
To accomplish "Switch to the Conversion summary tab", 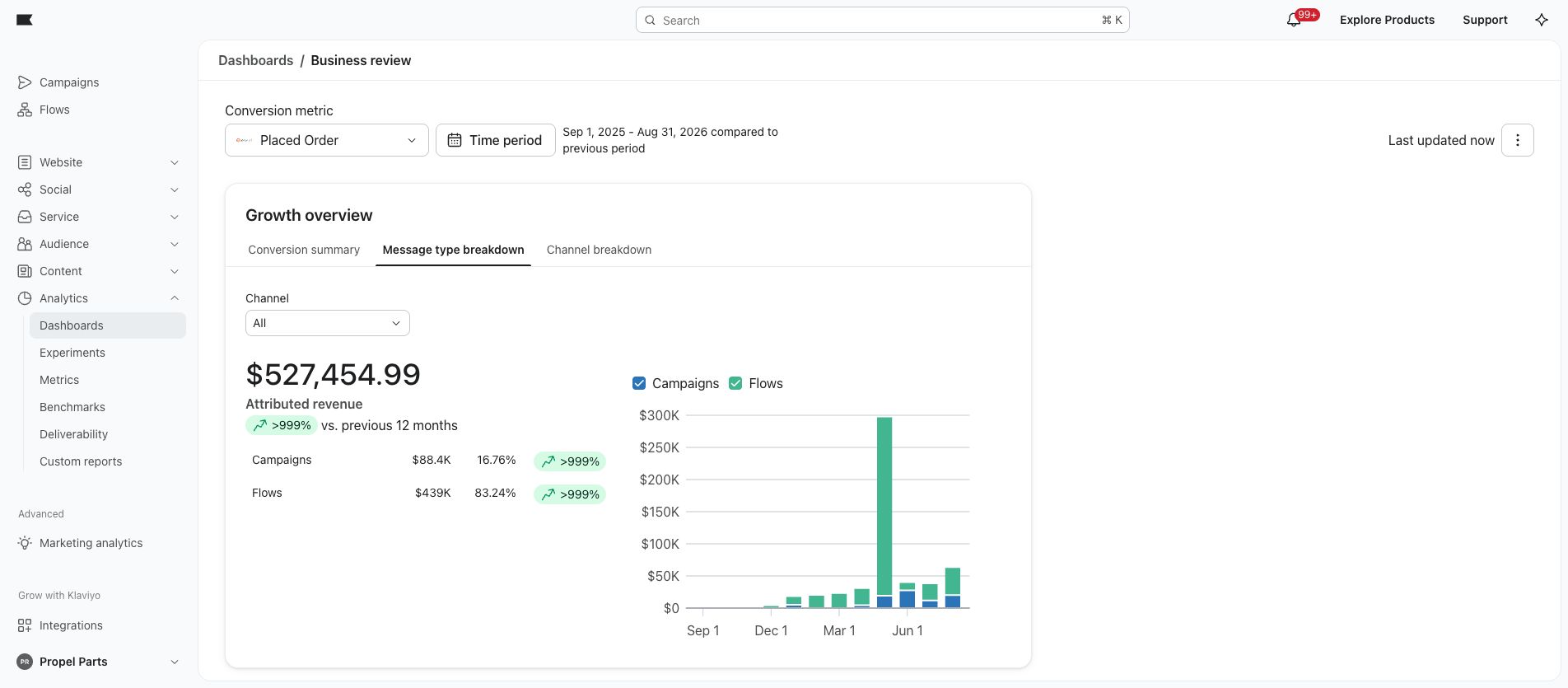I will point(304,250).
